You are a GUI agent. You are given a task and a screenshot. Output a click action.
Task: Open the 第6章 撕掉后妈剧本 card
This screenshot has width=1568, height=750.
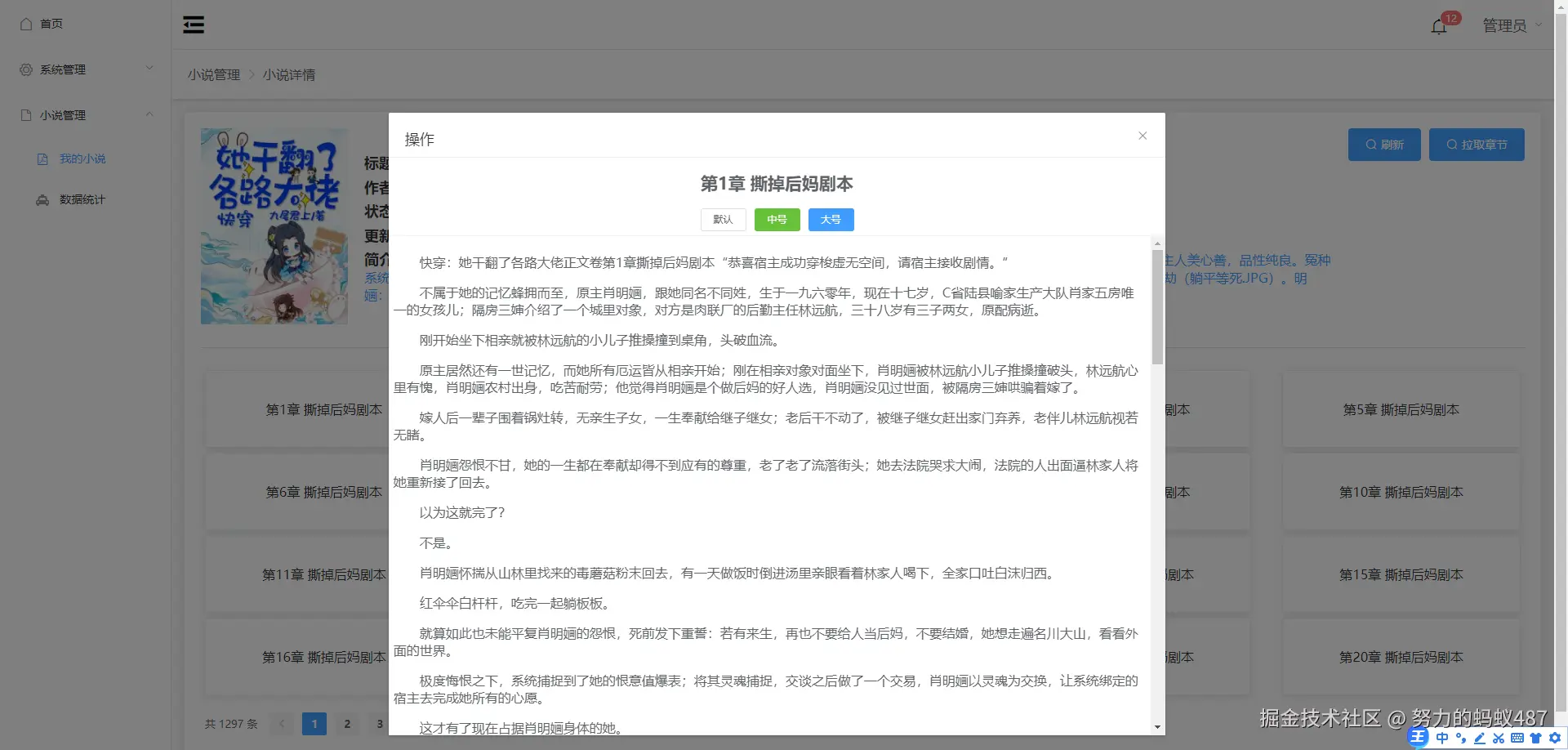coord(298,492)
